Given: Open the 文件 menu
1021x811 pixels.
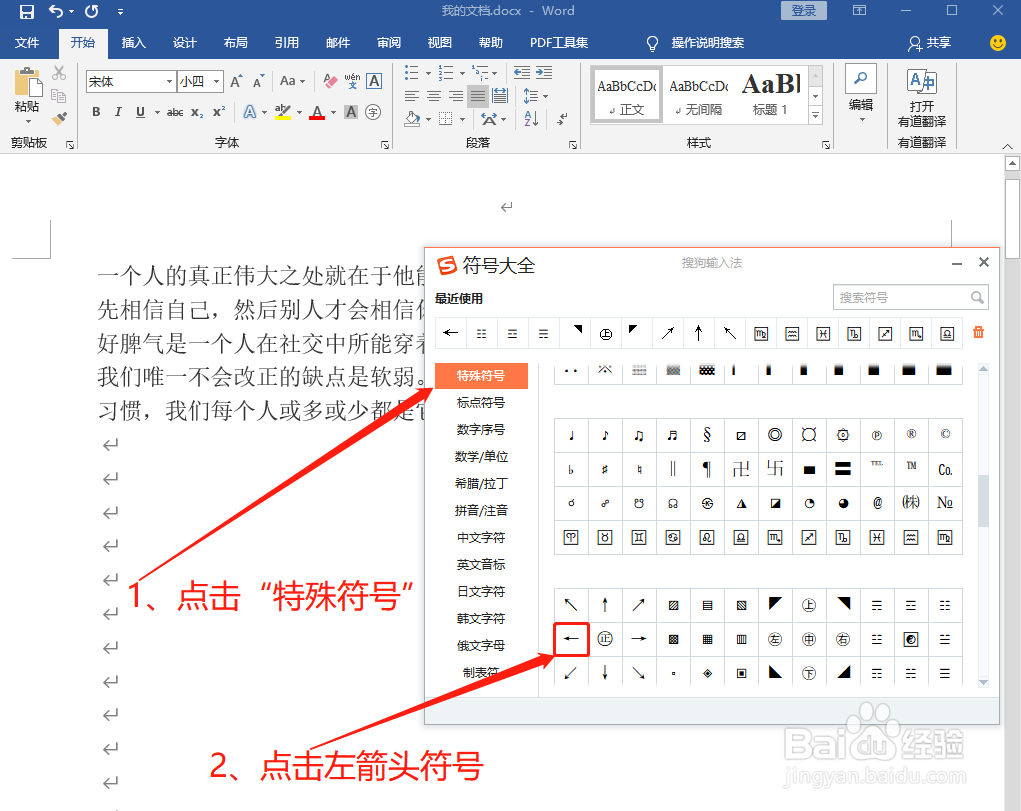Looking at the screenshot, I should 27,43.
